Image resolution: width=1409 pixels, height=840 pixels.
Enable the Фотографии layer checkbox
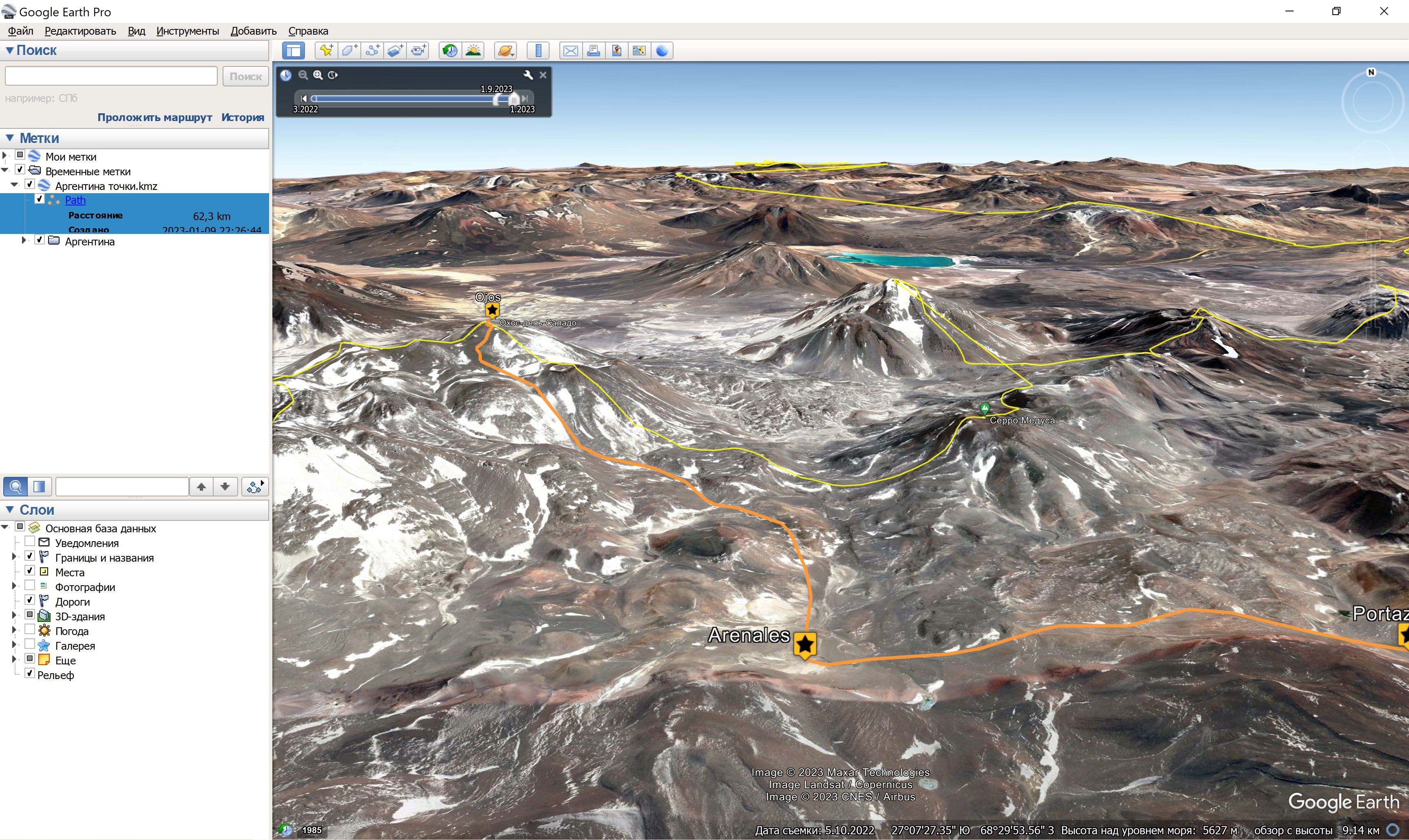(x=30, y=585)
